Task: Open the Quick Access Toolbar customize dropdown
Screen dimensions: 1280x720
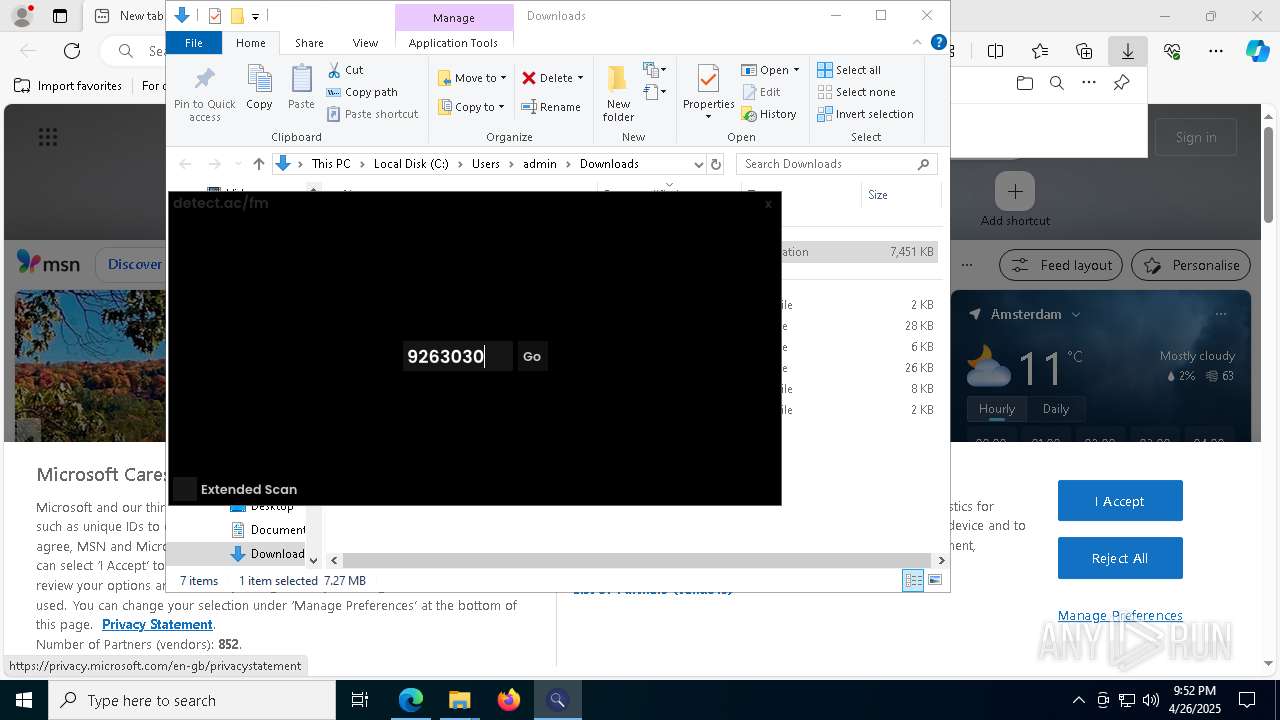Action: coord(255,16)
